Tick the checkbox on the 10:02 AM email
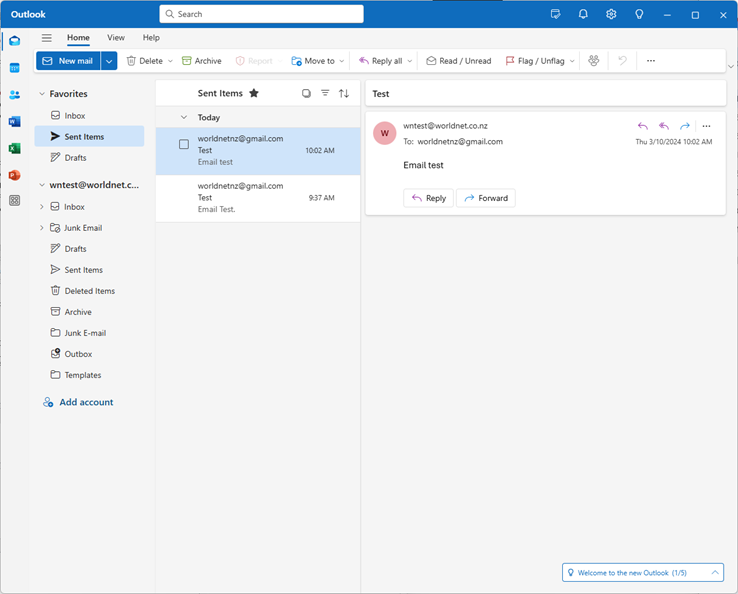This screenshot has width=738, height=594. [184, 144]
